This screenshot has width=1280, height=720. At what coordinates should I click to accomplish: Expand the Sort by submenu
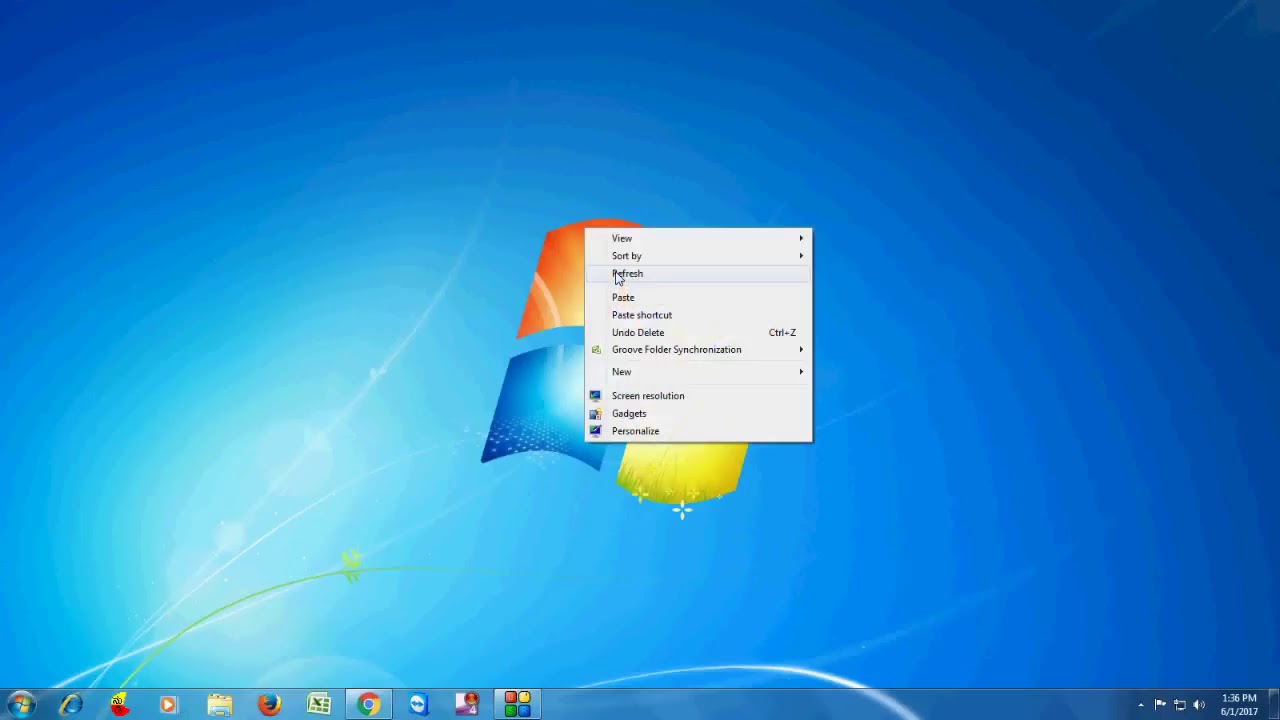click(x=698, y=256)
